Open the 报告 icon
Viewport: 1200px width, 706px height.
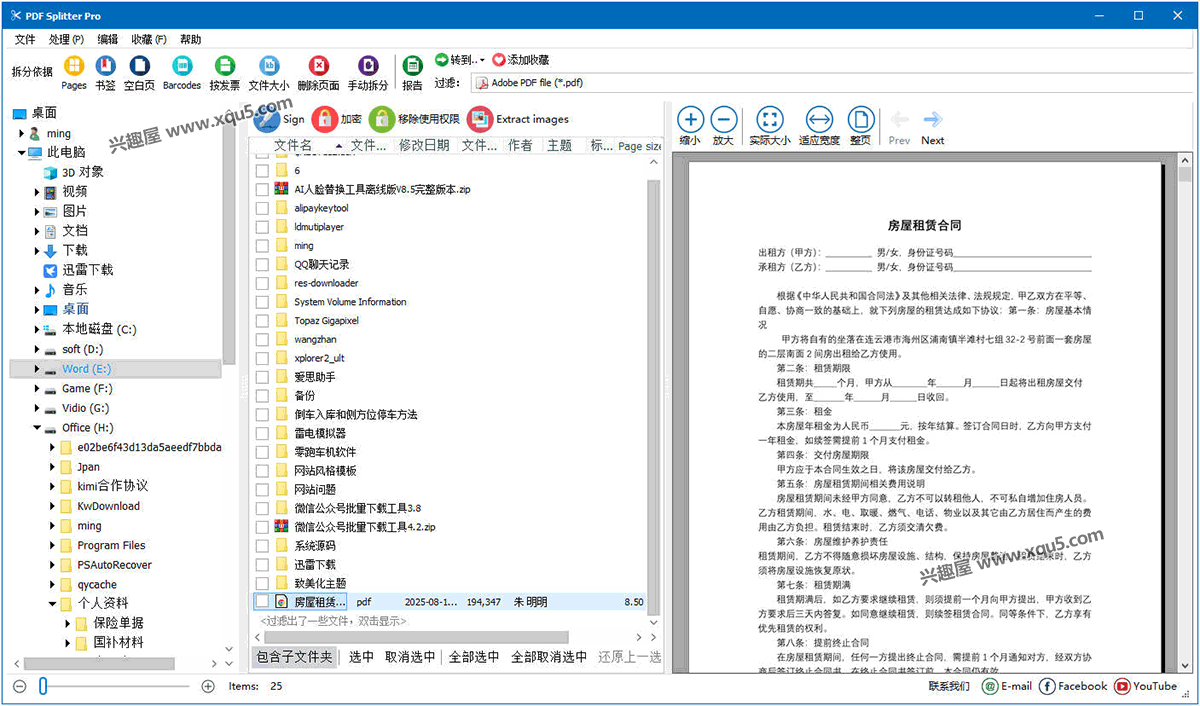tap(412, 66)
